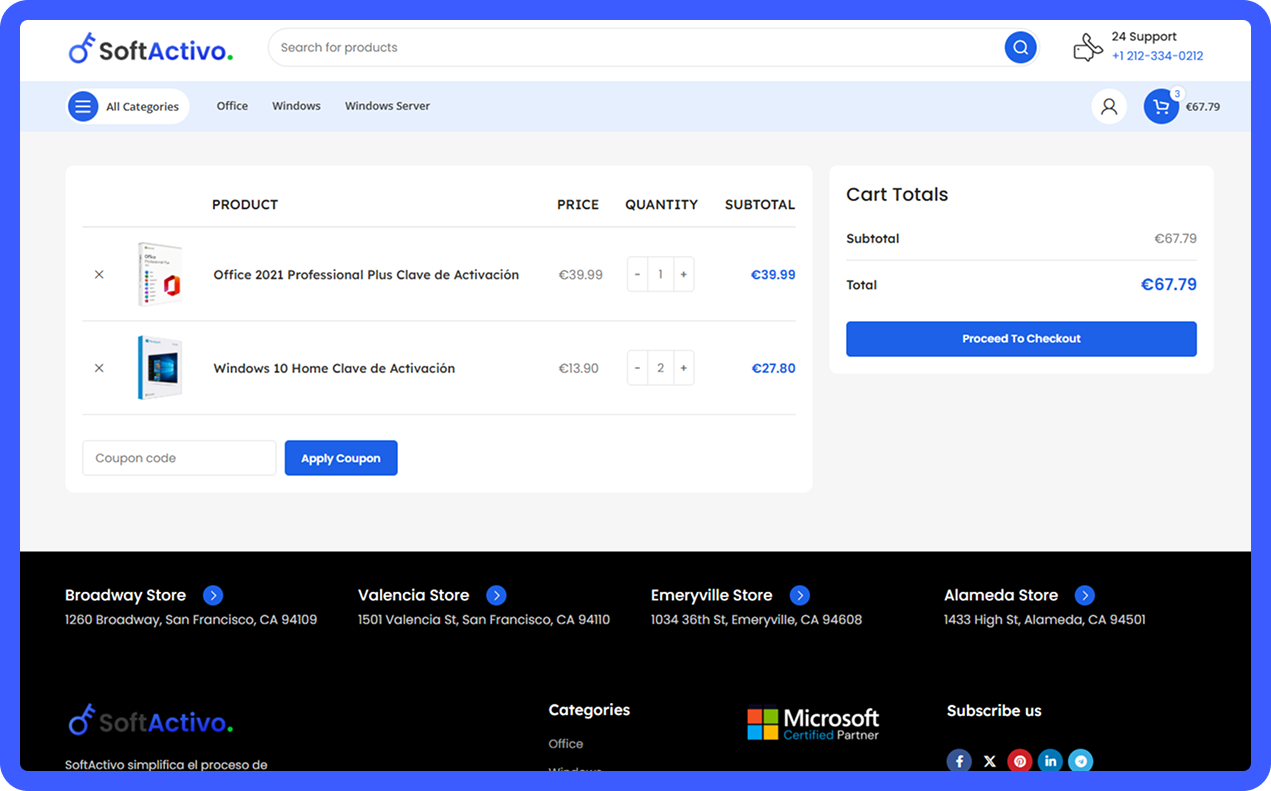The image size is (1271, 791).
Task: Open Office link under footer Categories
Action: pos(566,744)
